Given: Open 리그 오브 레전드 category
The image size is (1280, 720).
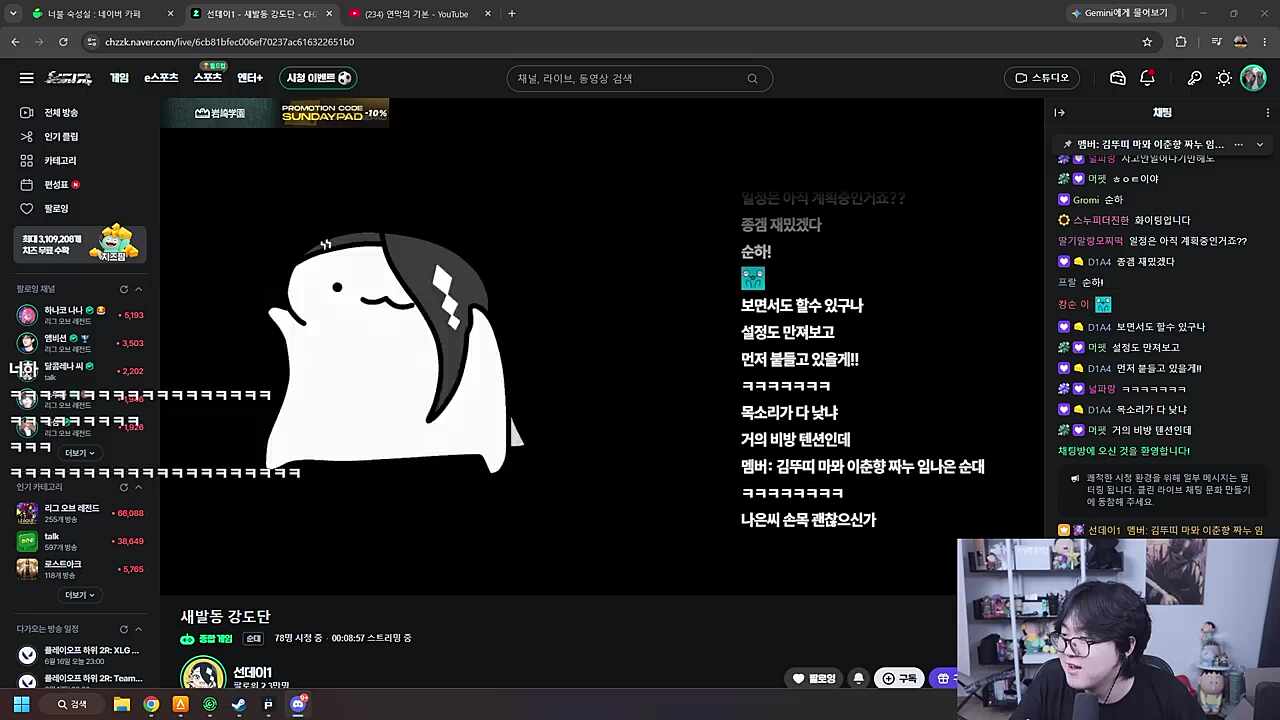Looking at the screenshot, I should tap(80, 513).
